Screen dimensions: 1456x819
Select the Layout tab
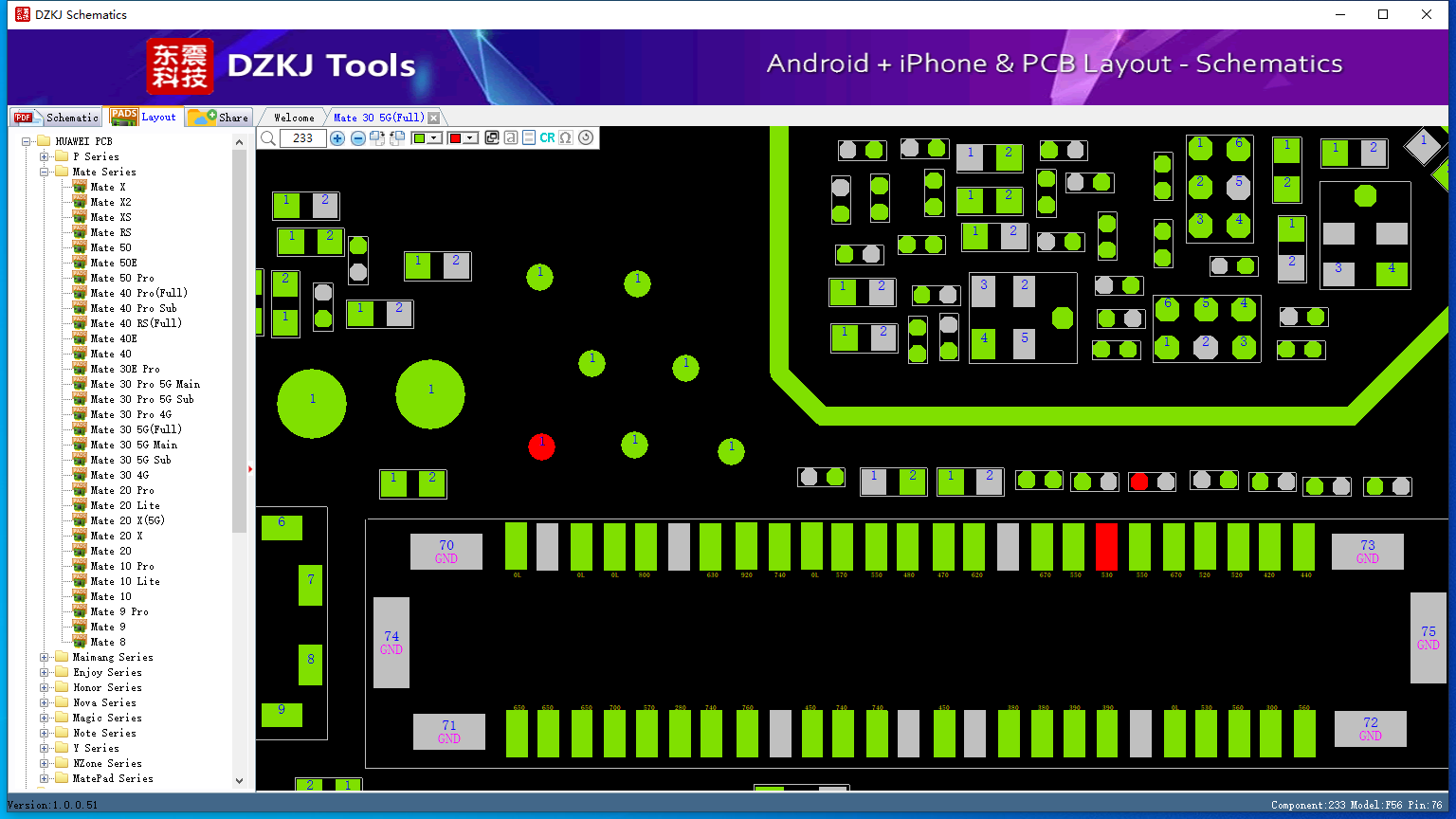pyautogui.click(x=143, y=117)
